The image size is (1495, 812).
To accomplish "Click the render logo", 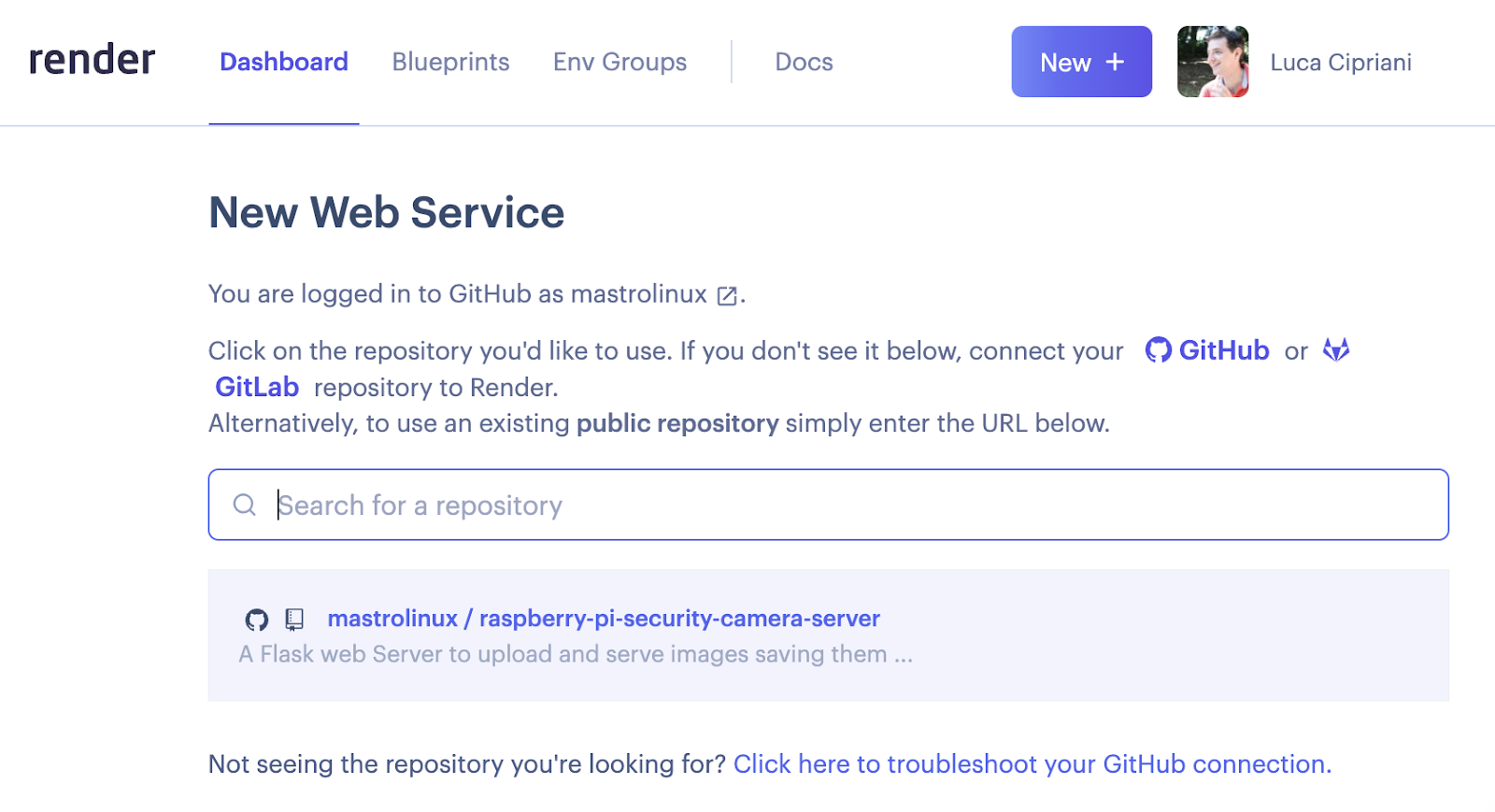I will click(92, 61).
